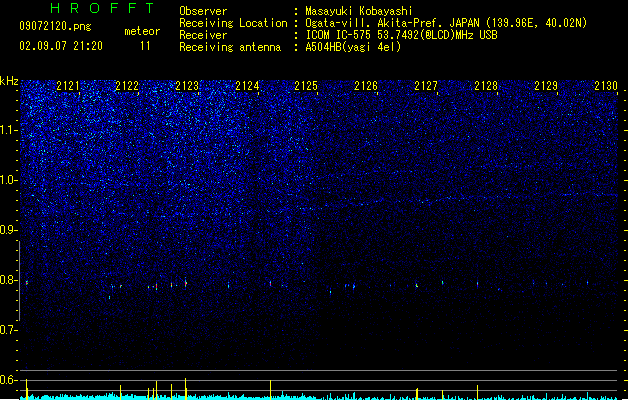Click the 0.9 frequency axis label
629x400 pixels.
click(9, 230)
